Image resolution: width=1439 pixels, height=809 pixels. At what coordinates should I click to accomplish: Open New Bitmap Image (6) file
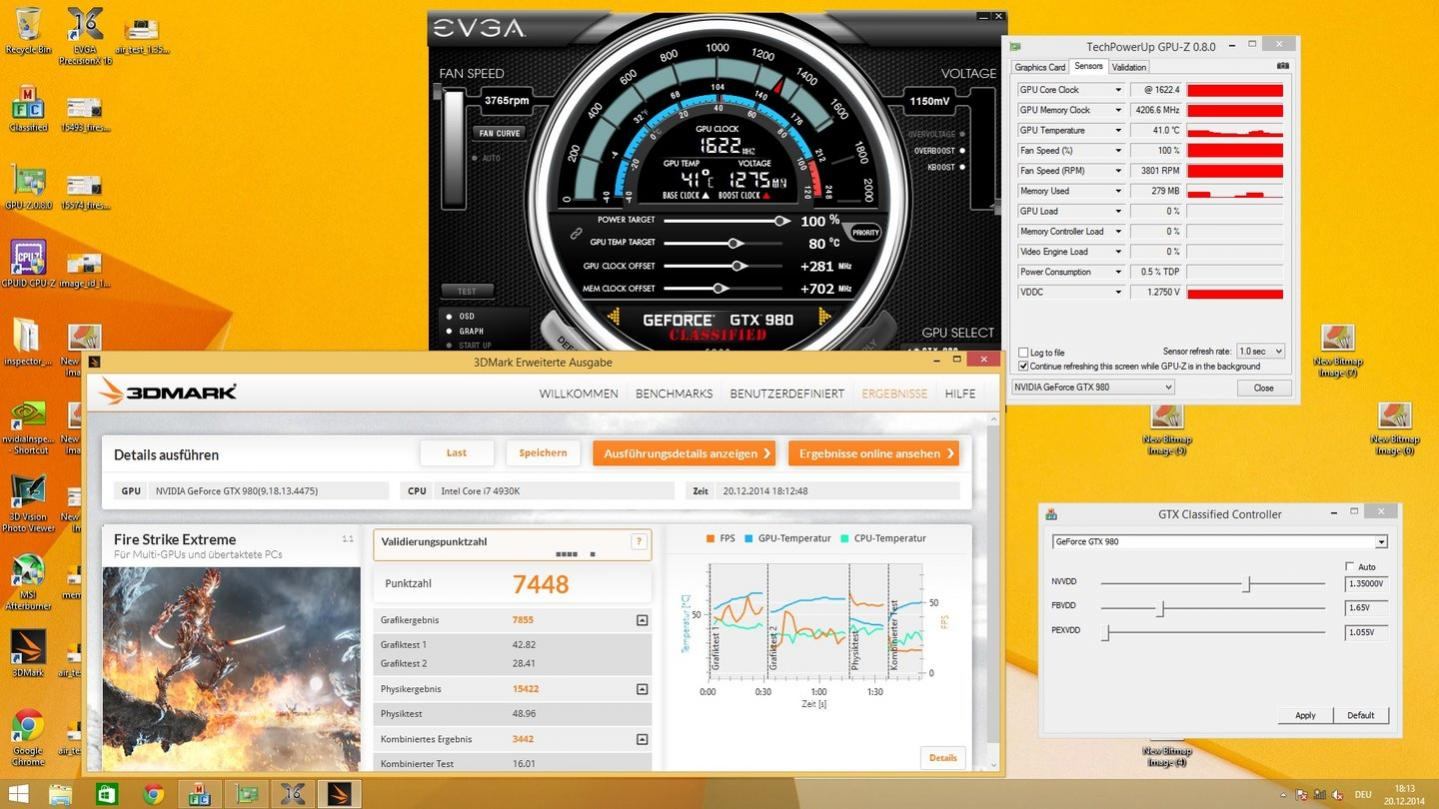tap(1394, 429)
